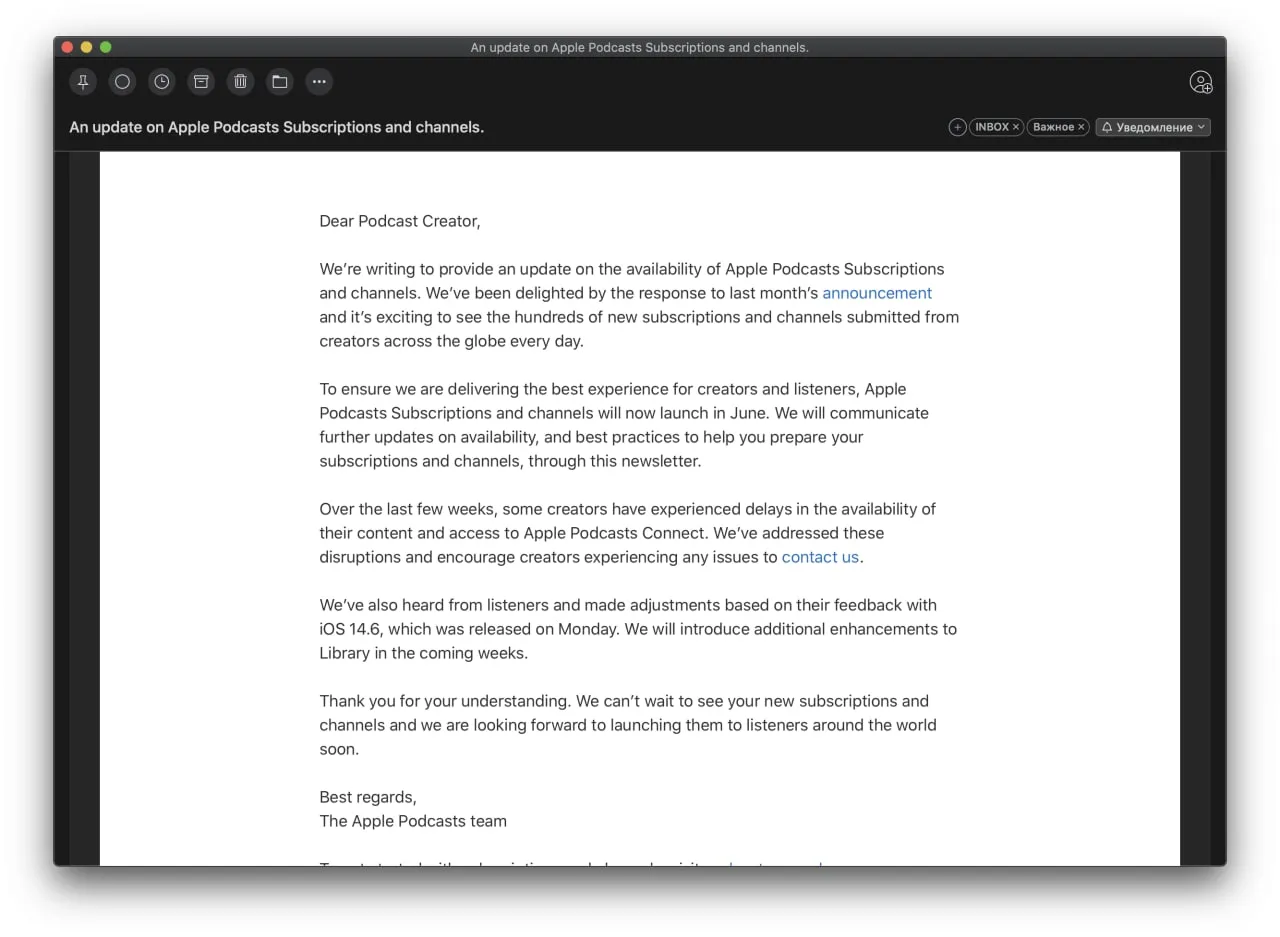Click the bell icon in Уведомление button
Viewport: 1280px width, 937px height.
point(1107,127)
